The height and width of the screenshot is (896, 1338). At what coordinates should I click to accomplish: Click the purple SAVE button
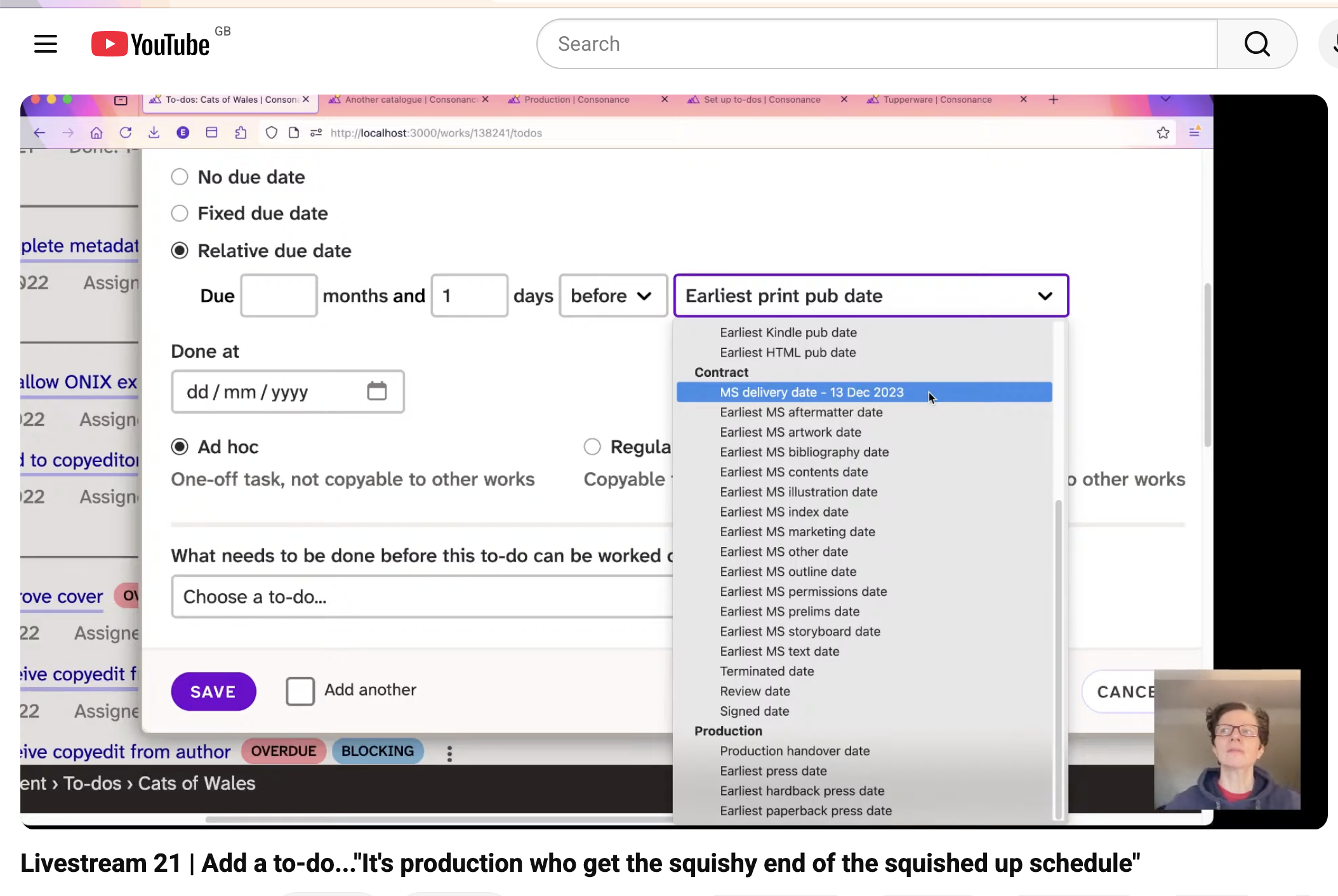[x=213, y=691]
